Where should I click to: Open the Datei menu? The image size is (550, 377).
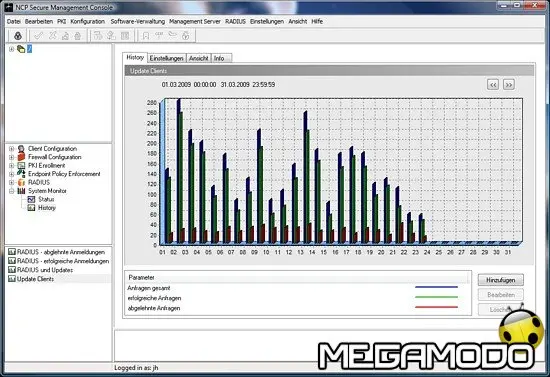tap(14, 21)
